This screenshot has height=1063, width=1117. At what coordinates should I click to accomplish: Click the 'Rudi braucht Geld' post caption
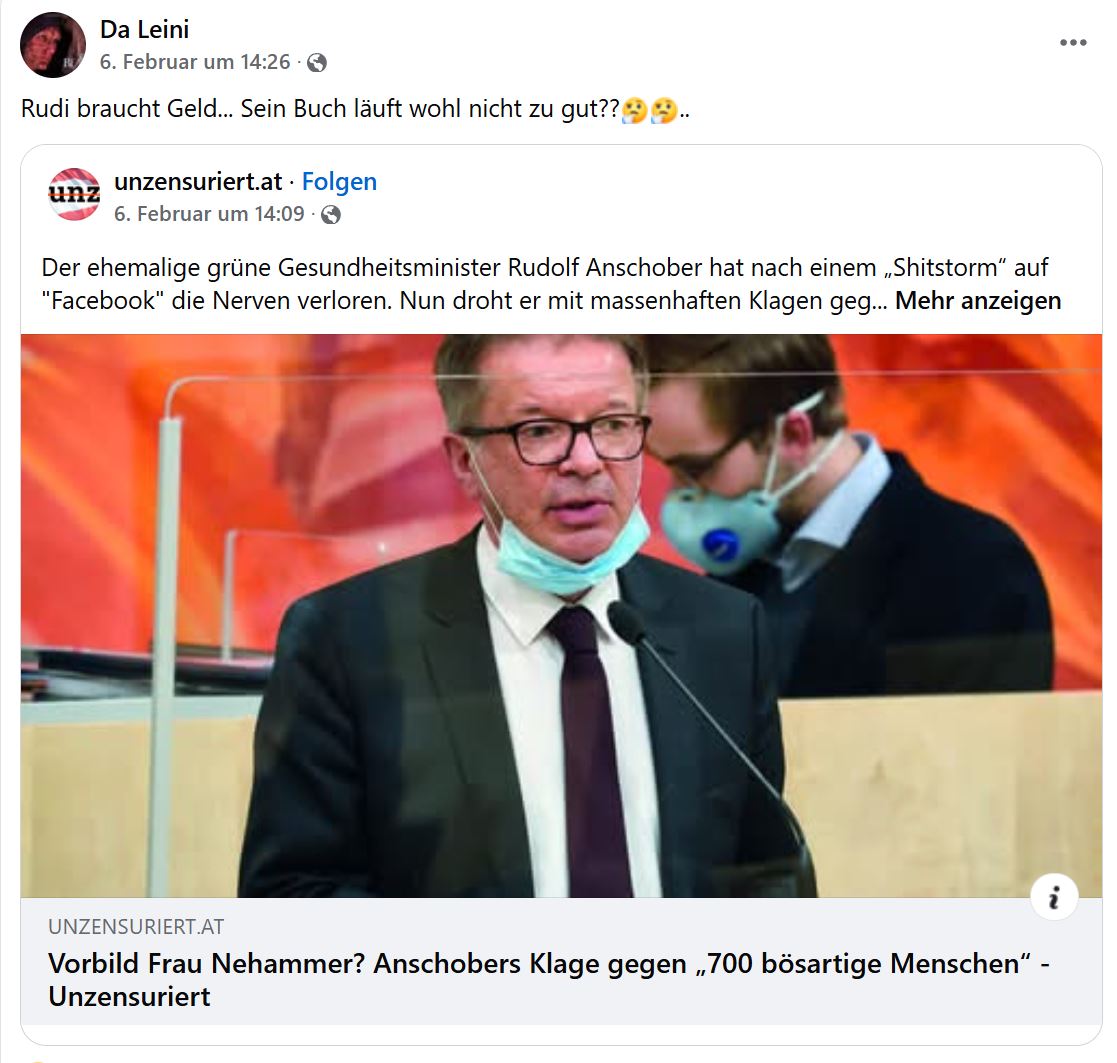[x=355, y=109]
